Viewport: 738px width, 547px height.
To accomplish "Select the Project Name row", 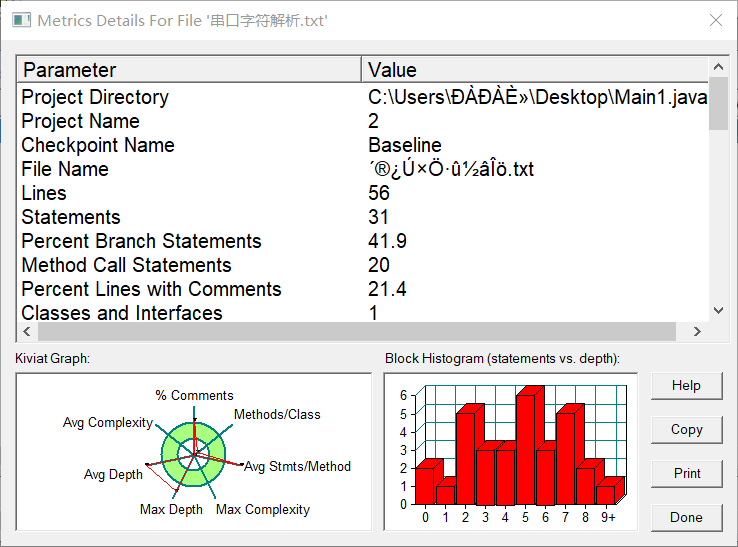I will (x=362, y=121).
